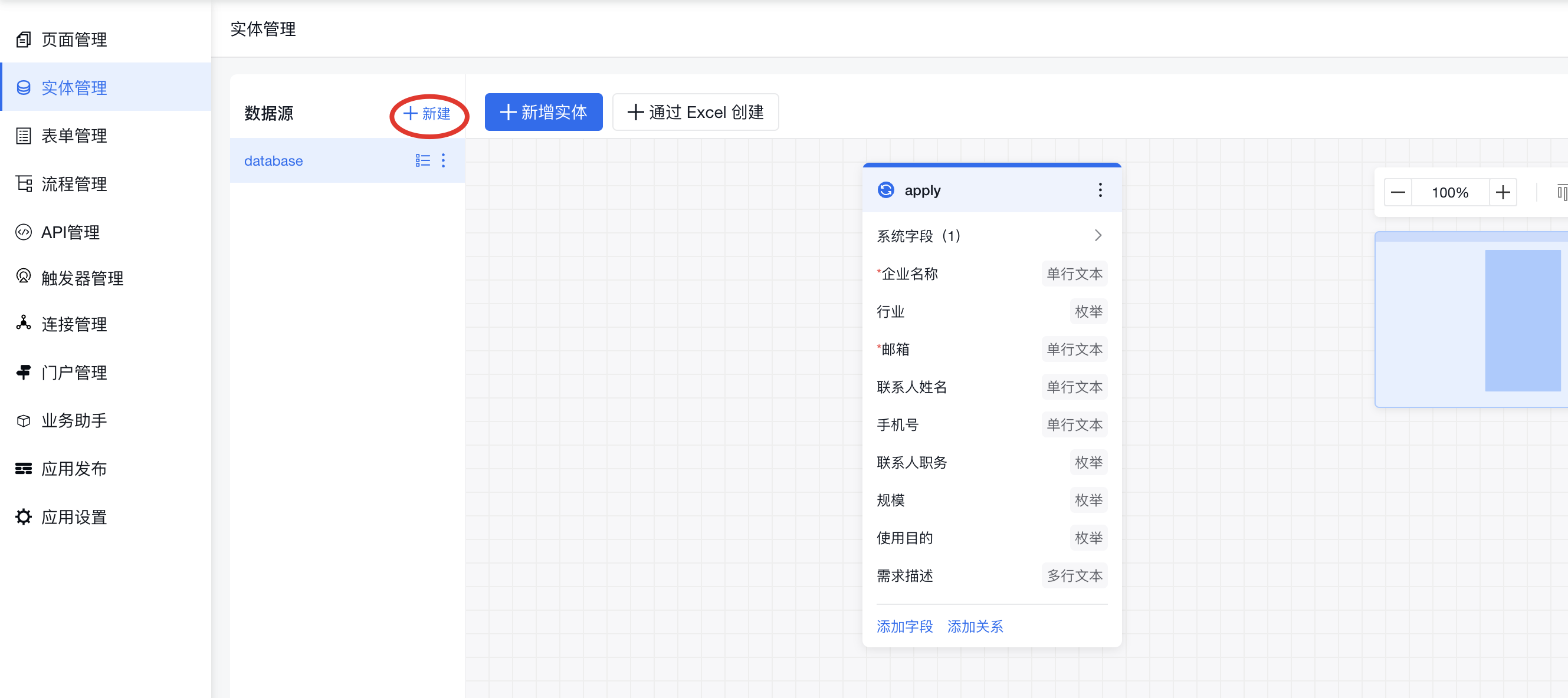Image resolution: width=1568 pixels, height=698 pixels.
Task: Click the 流程管理 flow icon
Action: click(x=24, y=183)
